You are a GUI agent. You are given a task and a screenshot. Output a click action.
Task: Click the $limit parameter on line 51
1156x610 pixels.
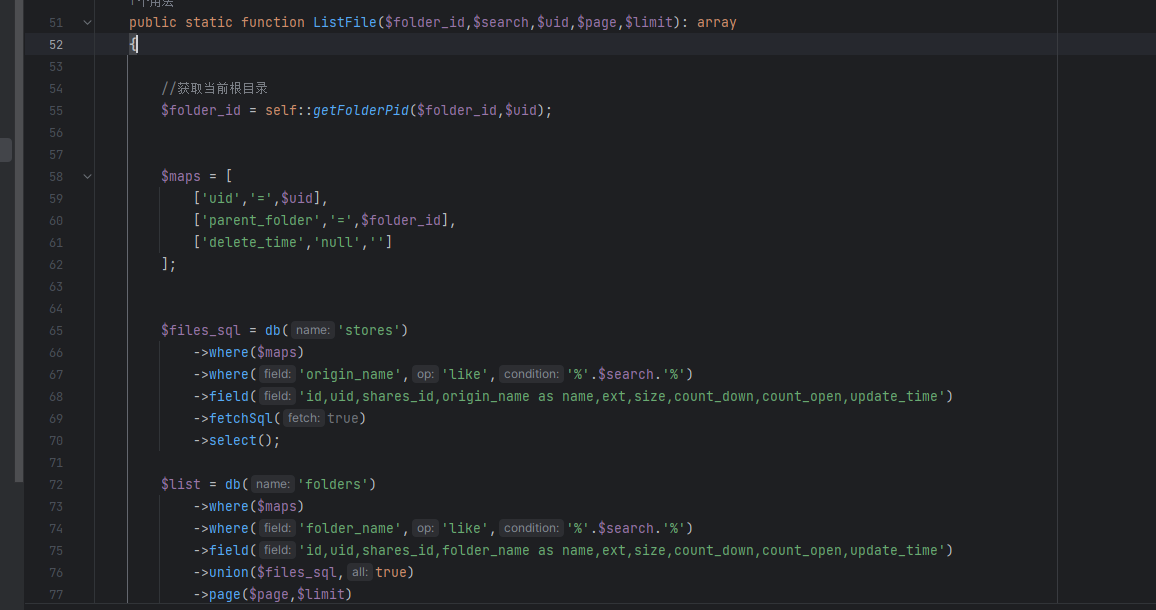click(x=649, y=22)
